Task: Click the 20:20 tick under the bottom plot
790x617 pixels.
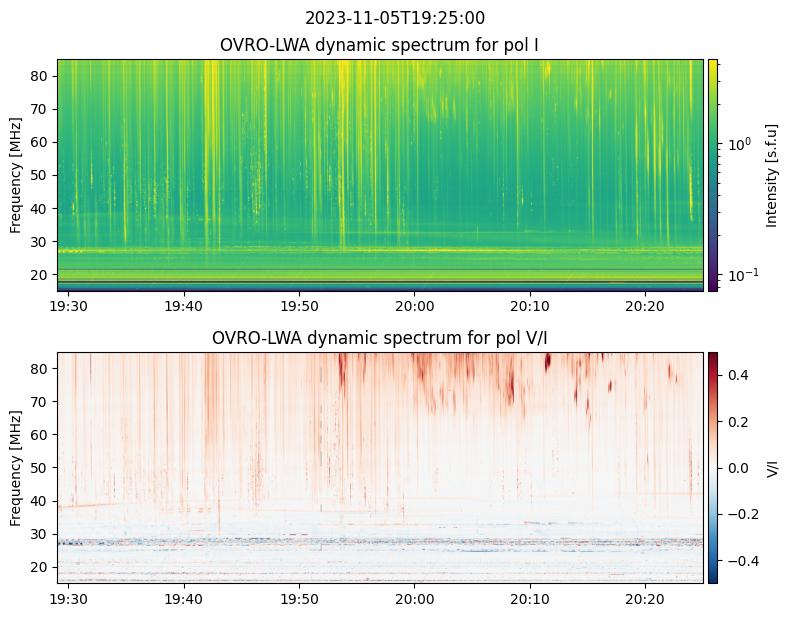Action: pyautogui.click(x=644, y=599)
